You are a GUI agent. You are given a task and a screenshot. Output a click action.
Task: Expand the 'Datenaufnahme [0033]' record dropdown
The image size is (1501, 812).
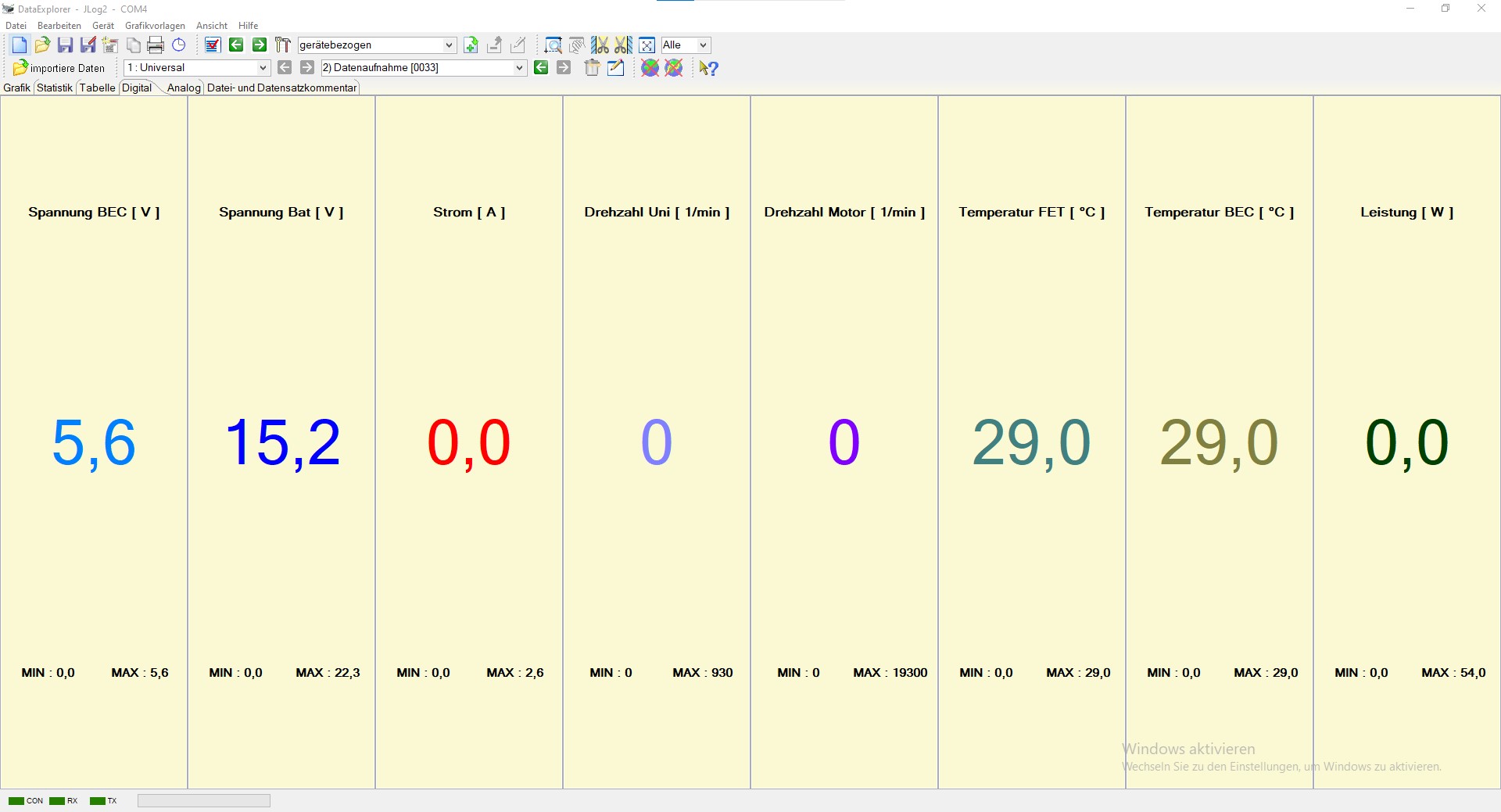519,68
